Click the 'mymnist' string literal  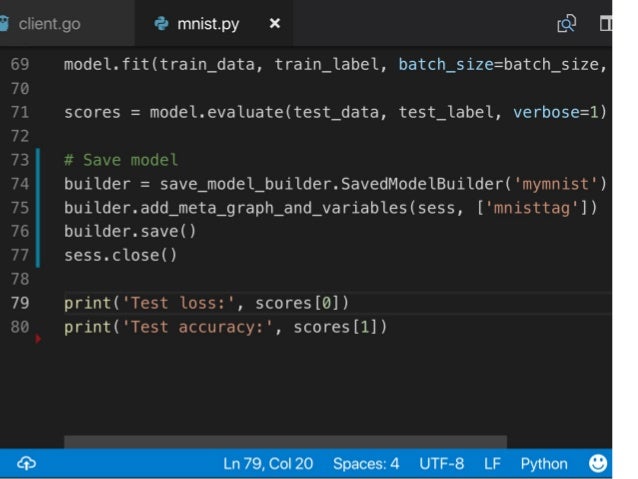(x=556, y=184)
